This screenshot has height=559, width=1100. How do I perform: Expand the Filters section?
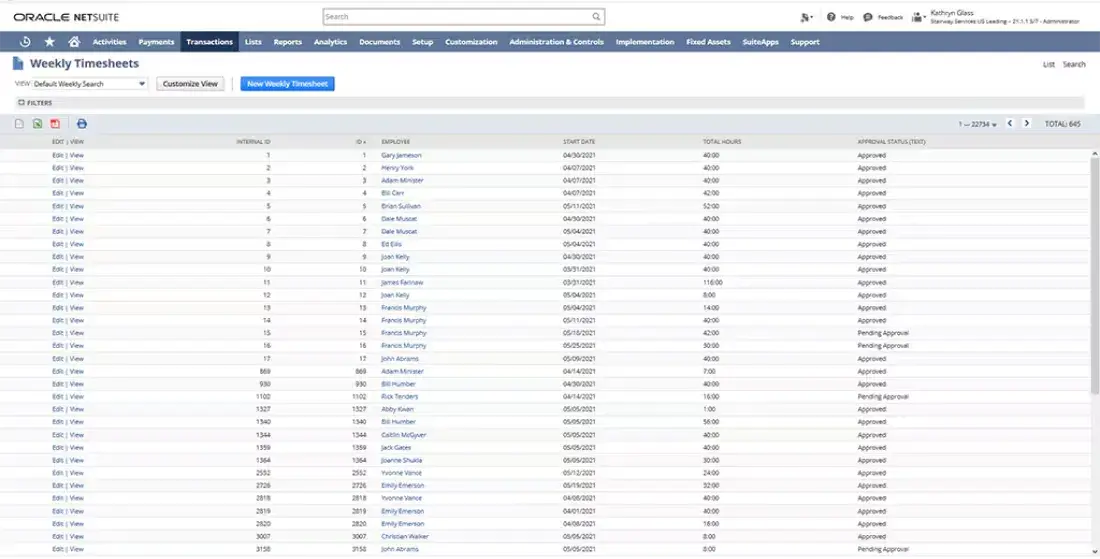pos(35,103)
